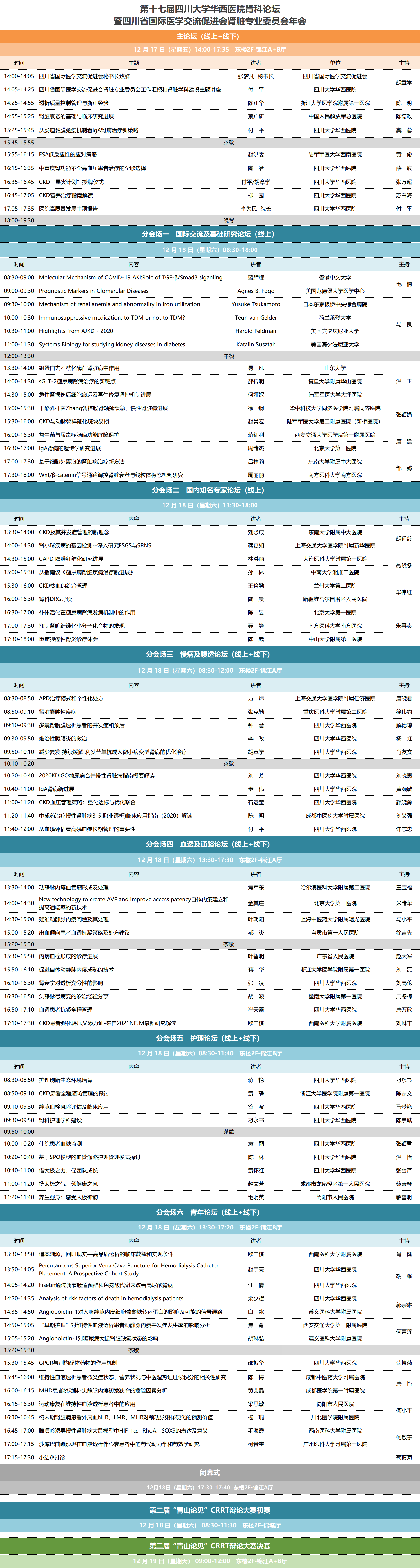The width and height of the screenshot is (420, 1568).
Task: Click the topic "Prognostic Markers in Glomerular Diseases"
Action: click(x=94, y=291)
